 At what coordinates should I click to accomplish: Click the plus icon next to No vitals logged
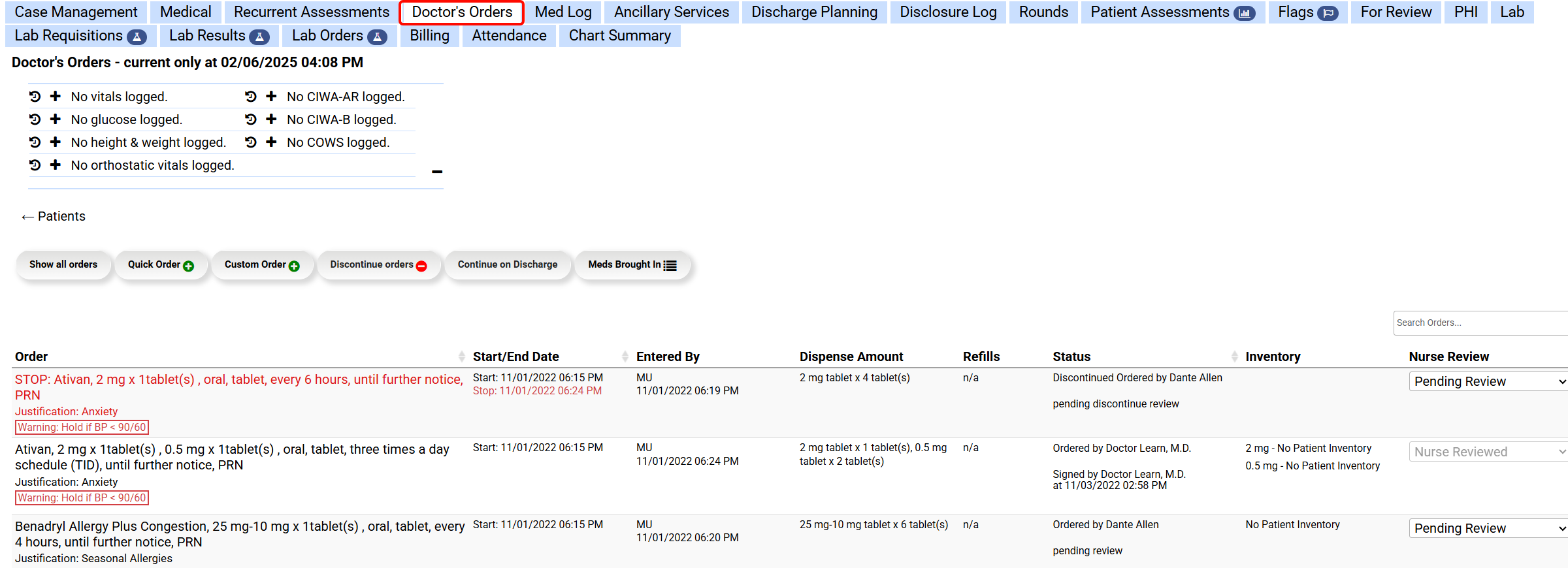click(56, 97)
